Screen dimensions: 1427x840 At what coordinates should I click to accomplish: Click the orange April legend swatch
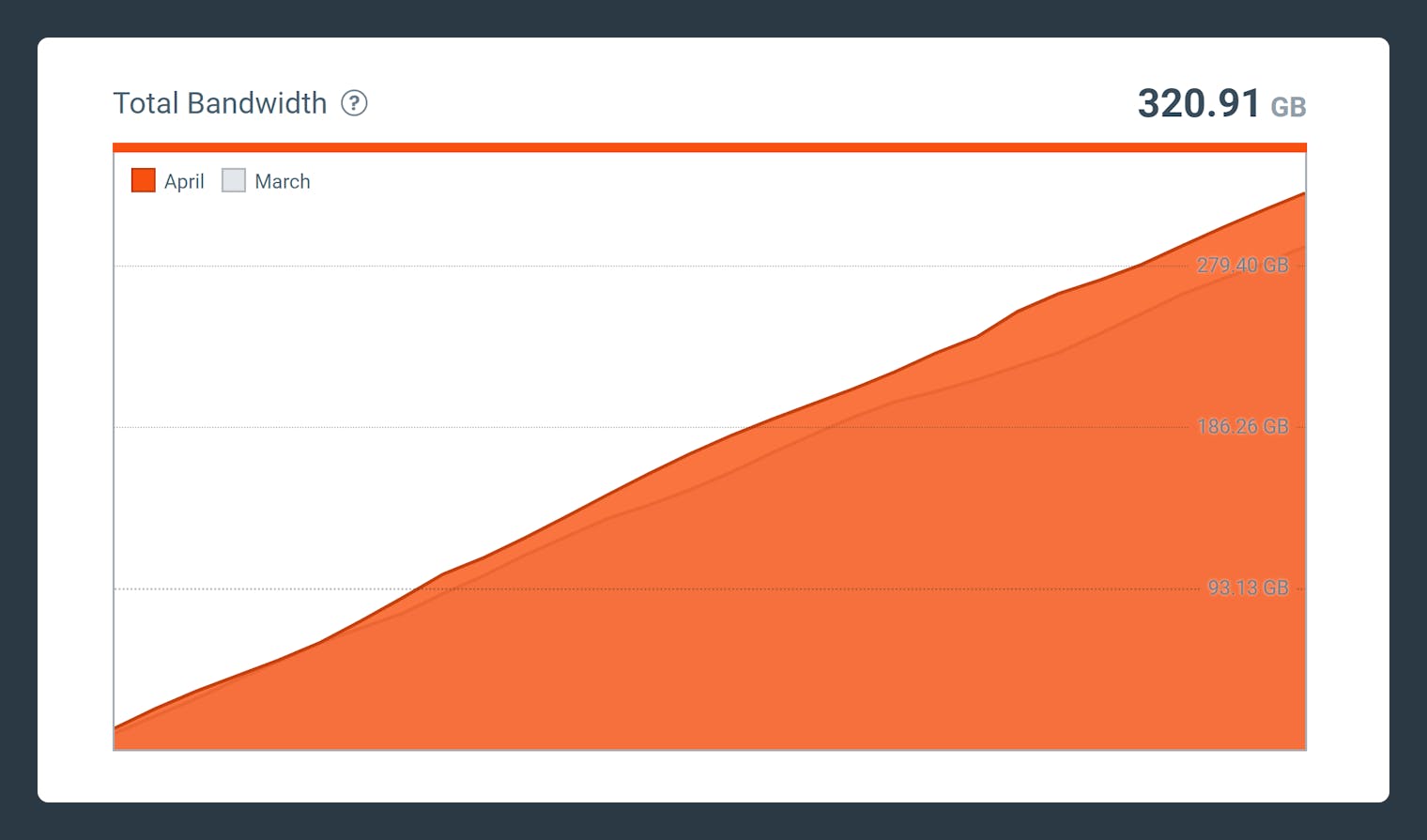point(143,180)
